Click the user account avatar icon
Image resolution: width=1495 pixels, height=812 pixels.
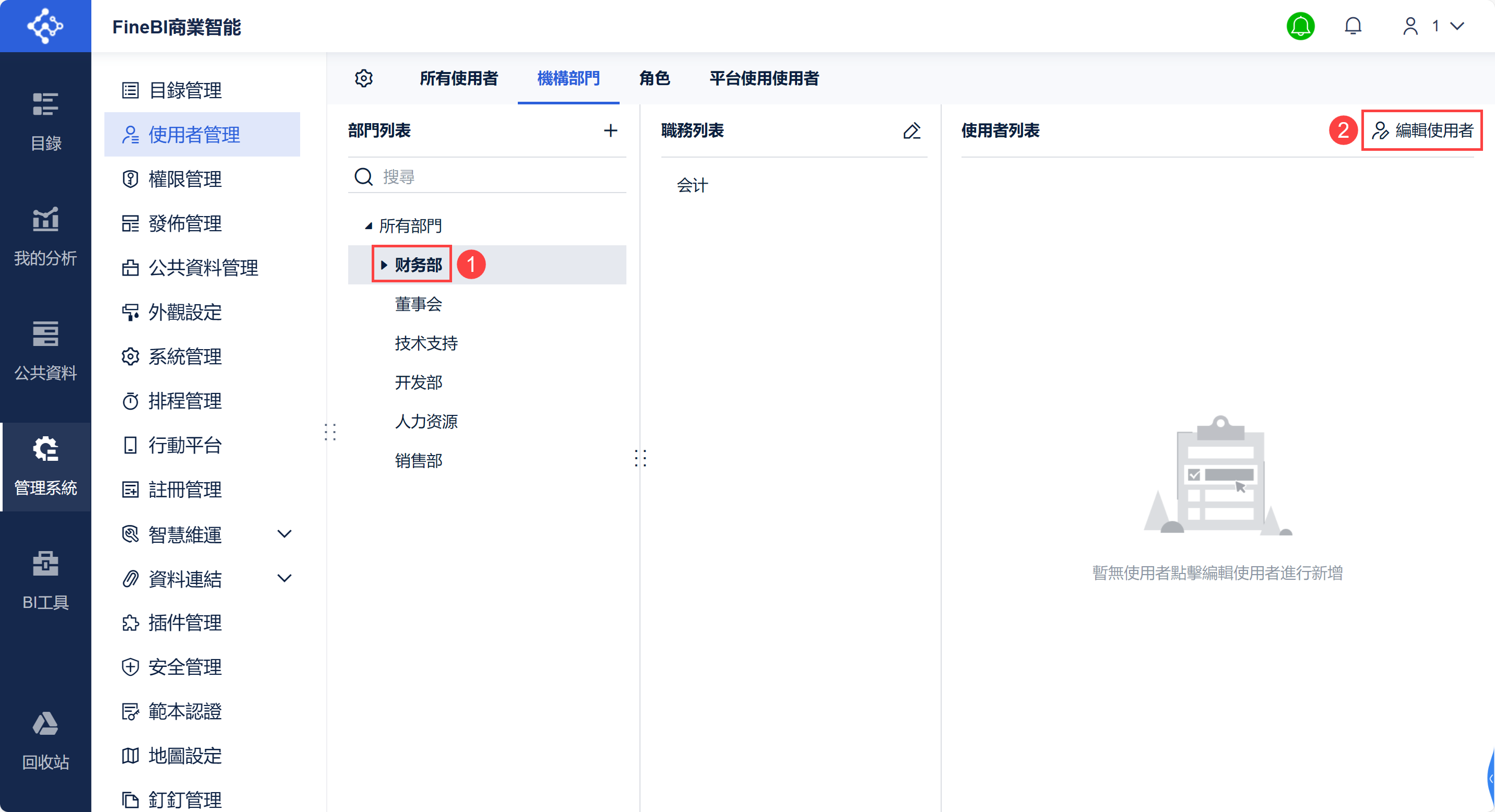coord(1410,26)
